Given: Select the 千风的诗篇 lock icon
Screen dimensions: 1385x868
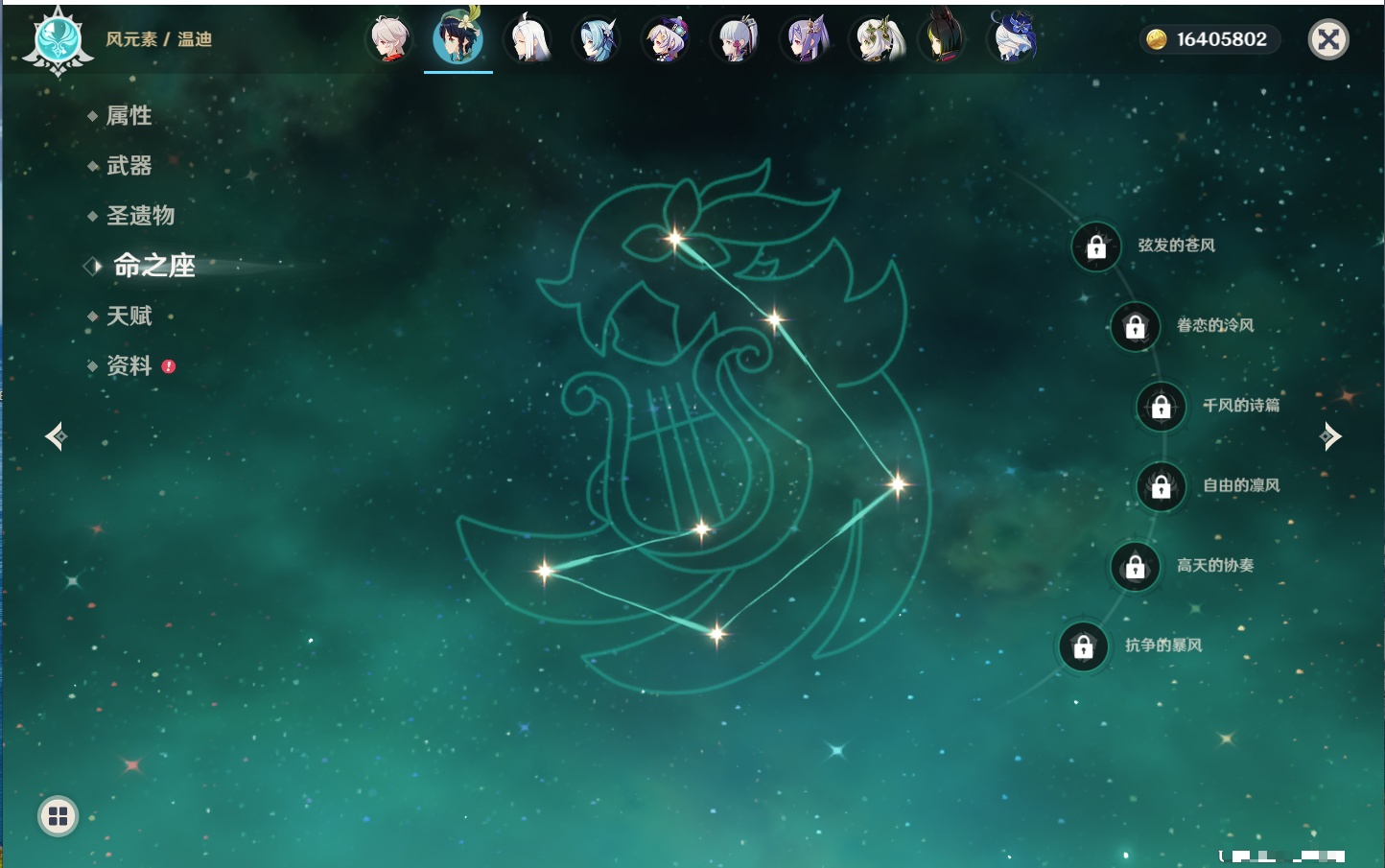Looking at the screenshot, I should coord(1162,407).
